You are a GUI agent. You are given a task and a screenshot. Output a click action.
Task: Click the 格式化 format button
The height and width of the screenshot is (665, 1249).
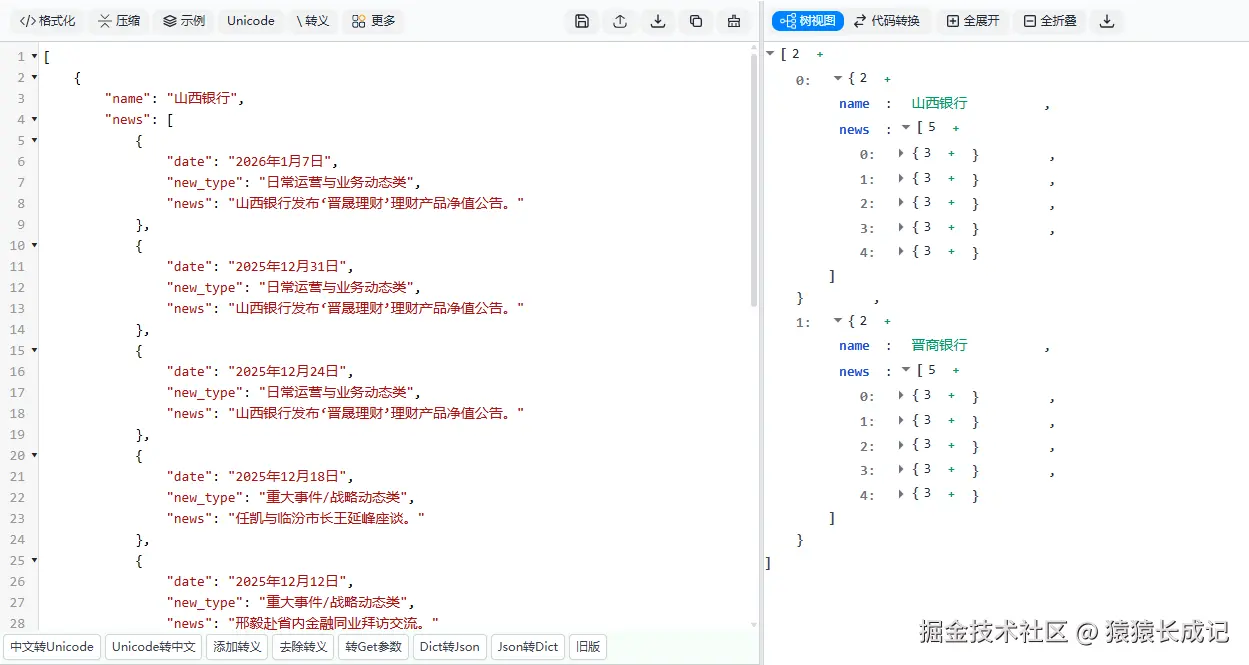pos(47,21)
